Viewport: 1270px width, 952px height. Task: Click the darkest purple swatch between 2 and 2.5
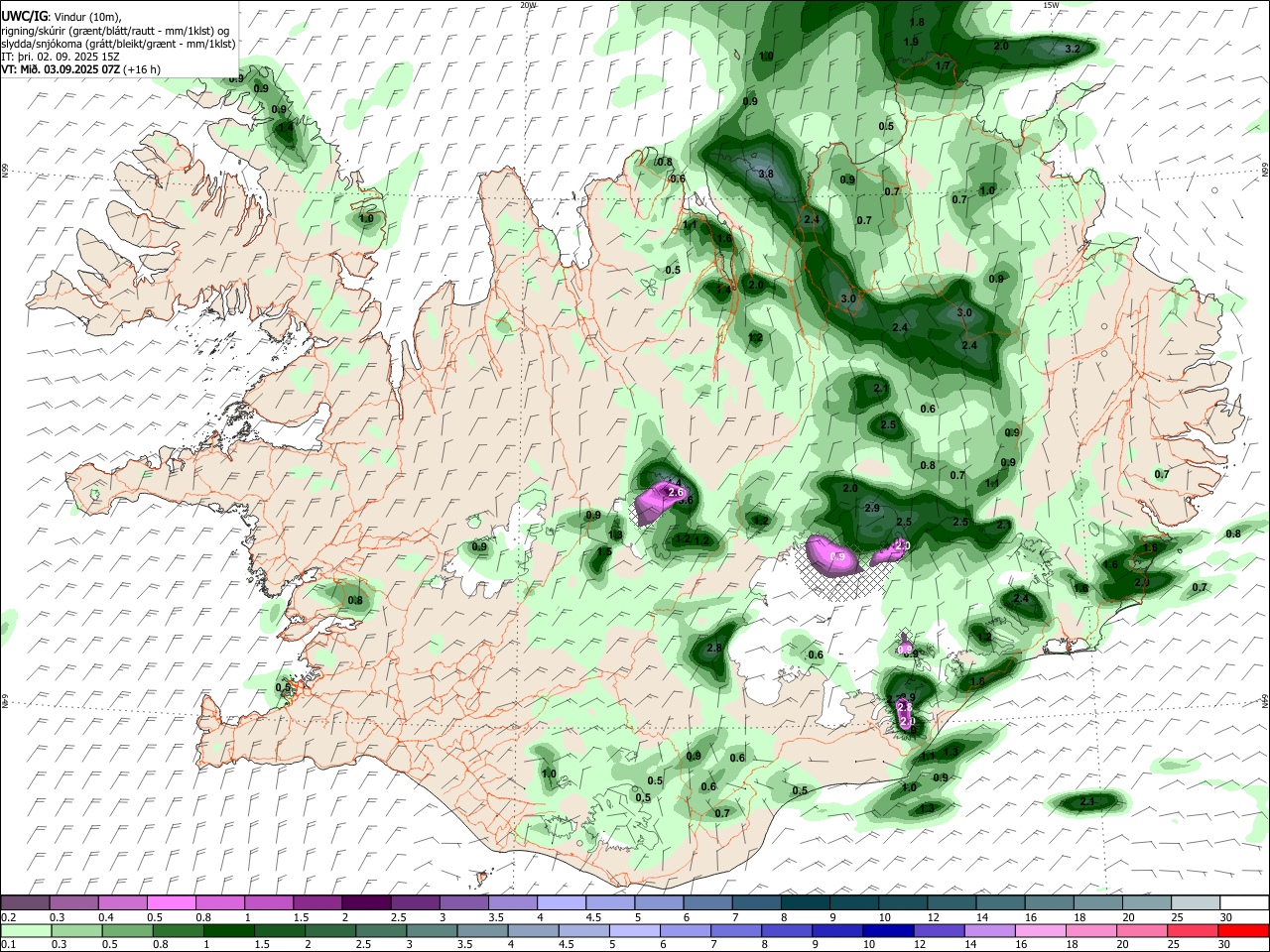pyautogui.click(x=366, y=903)
